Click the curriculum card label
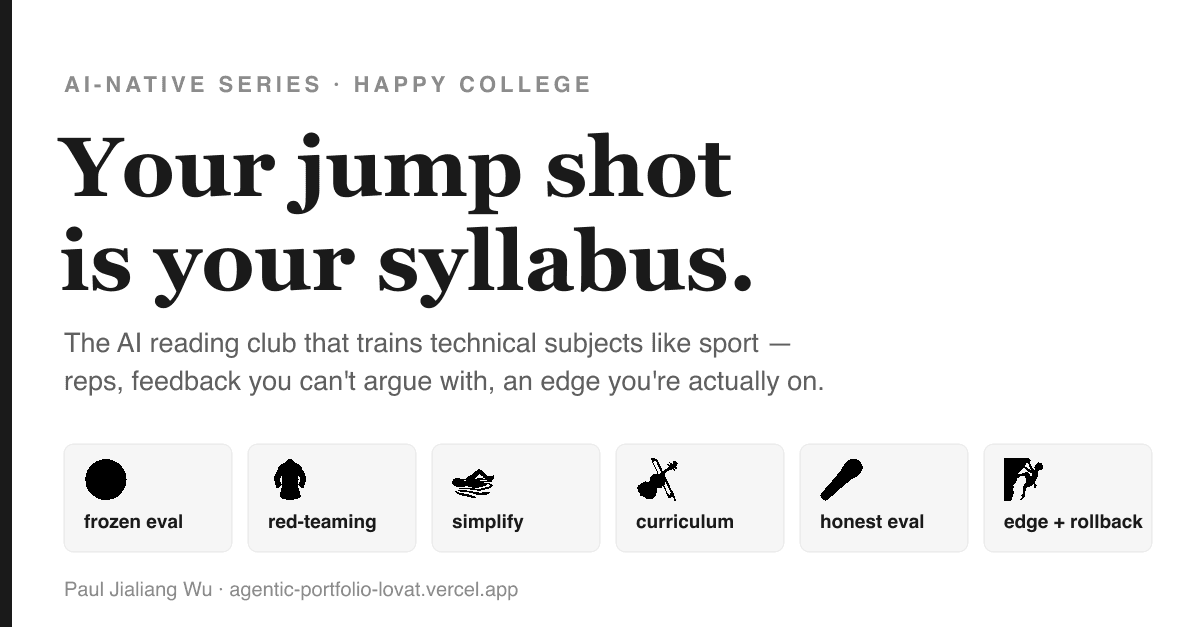 pyautogui.click(x=685, y=522)
